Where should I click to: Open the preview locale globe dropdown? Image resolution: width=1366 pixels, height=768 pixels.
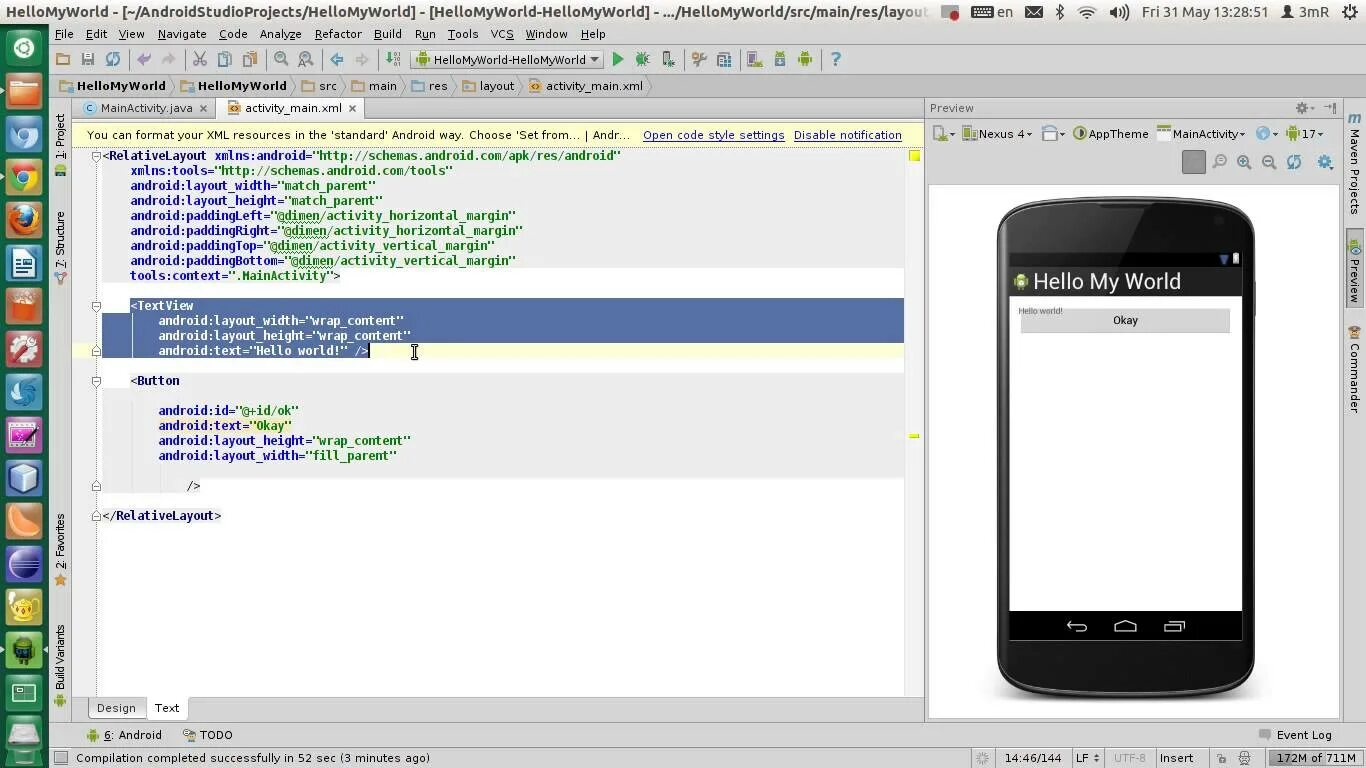(1266, 133)
